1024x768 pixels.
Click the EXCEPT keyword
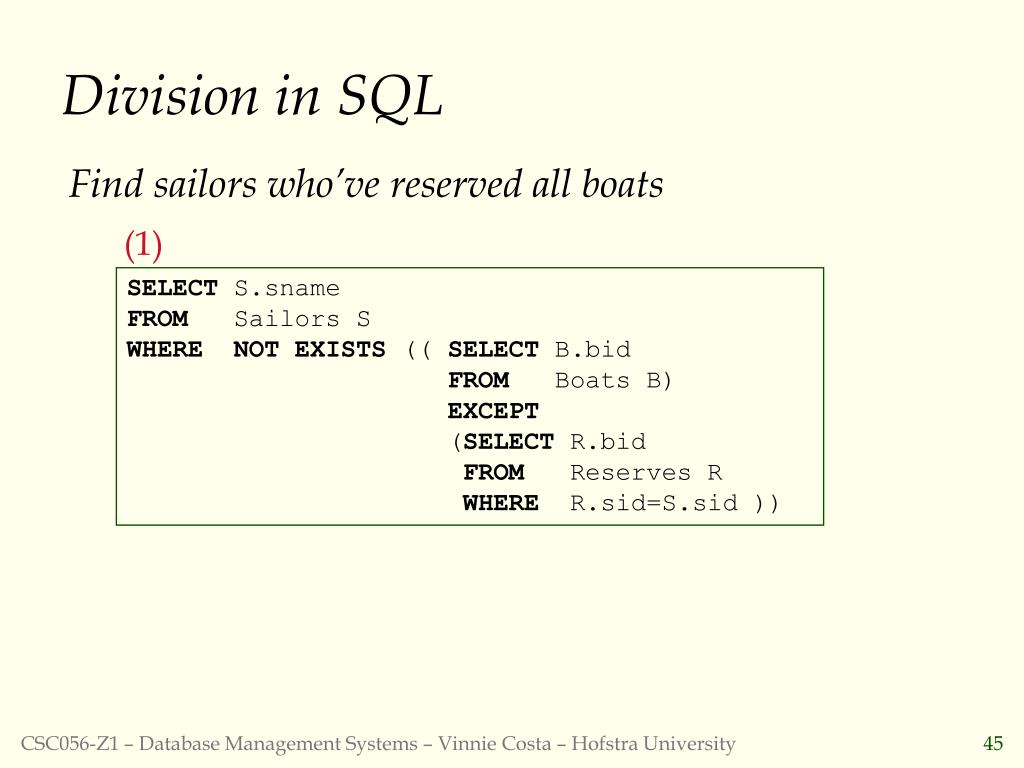pyautogui.click(x=493, y=411)
